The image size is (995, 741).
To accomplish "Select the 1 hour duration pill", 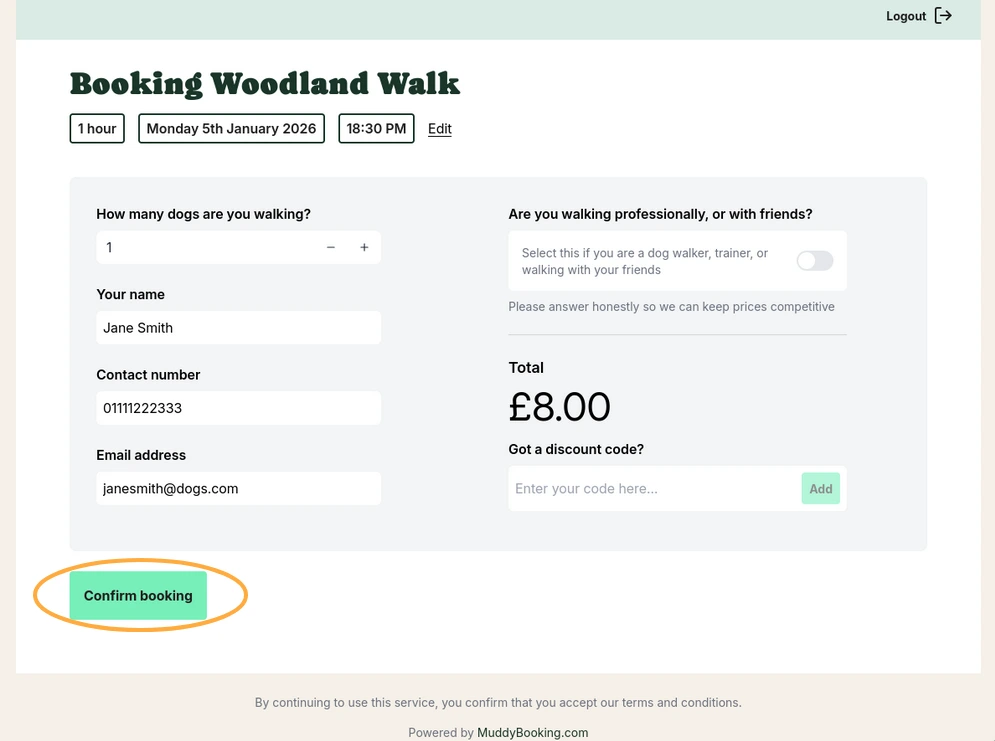I will pyautogui.click(x=96, y=128).
